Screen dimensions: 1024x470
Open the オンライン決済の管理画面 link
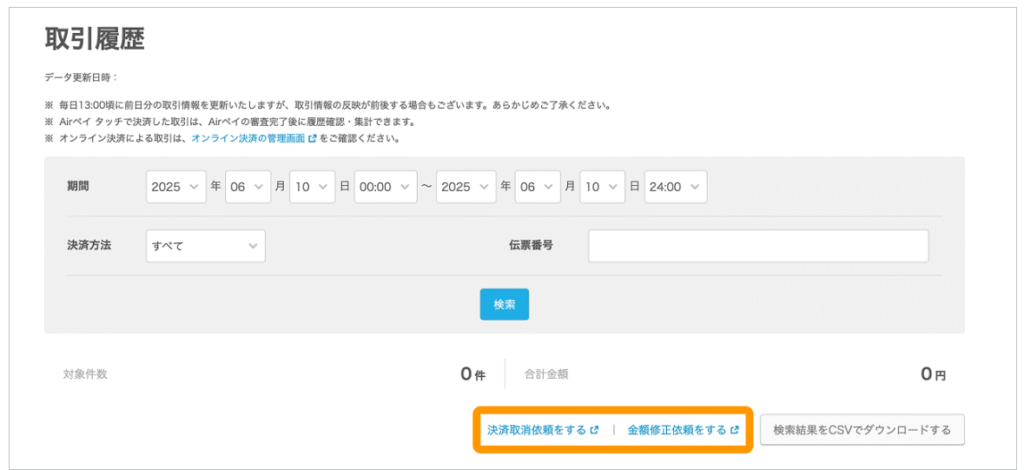(248, 139)
